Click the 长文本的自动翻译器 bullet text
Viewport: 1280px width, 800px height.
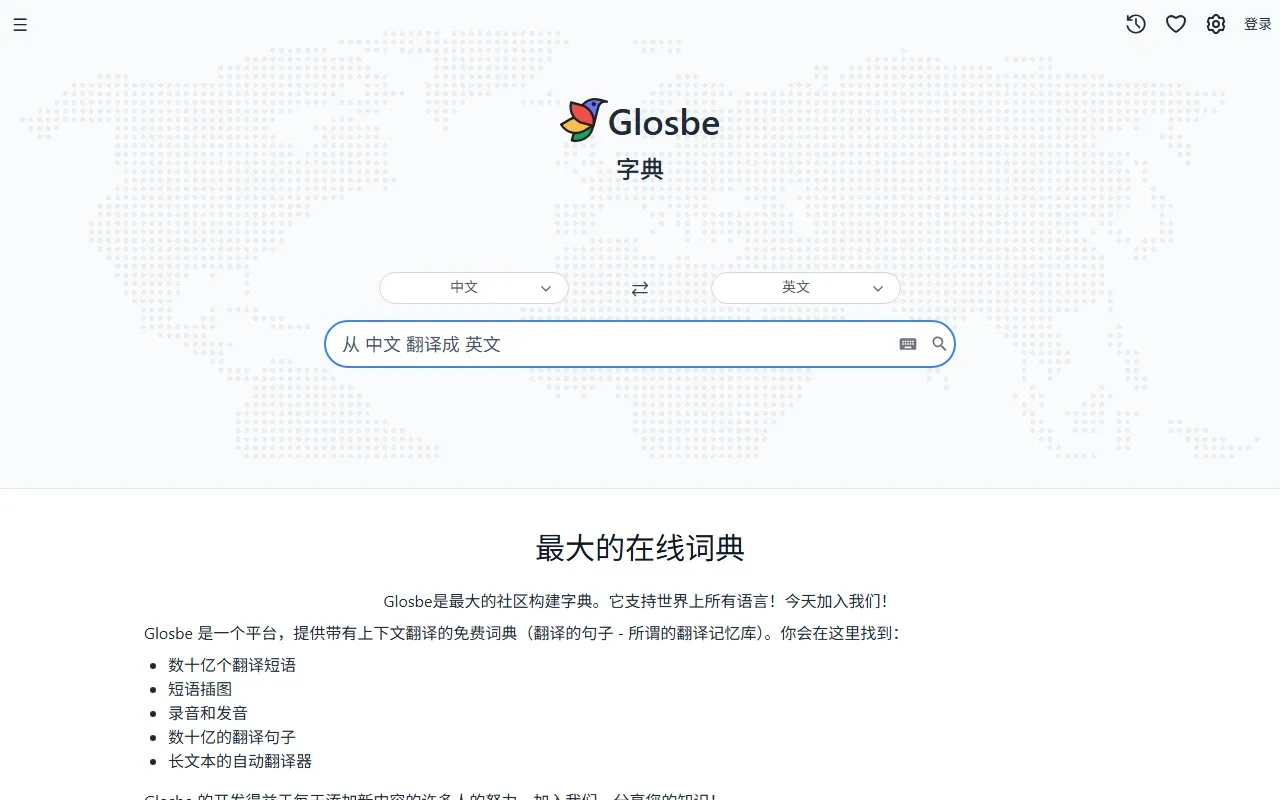point(240,761)
